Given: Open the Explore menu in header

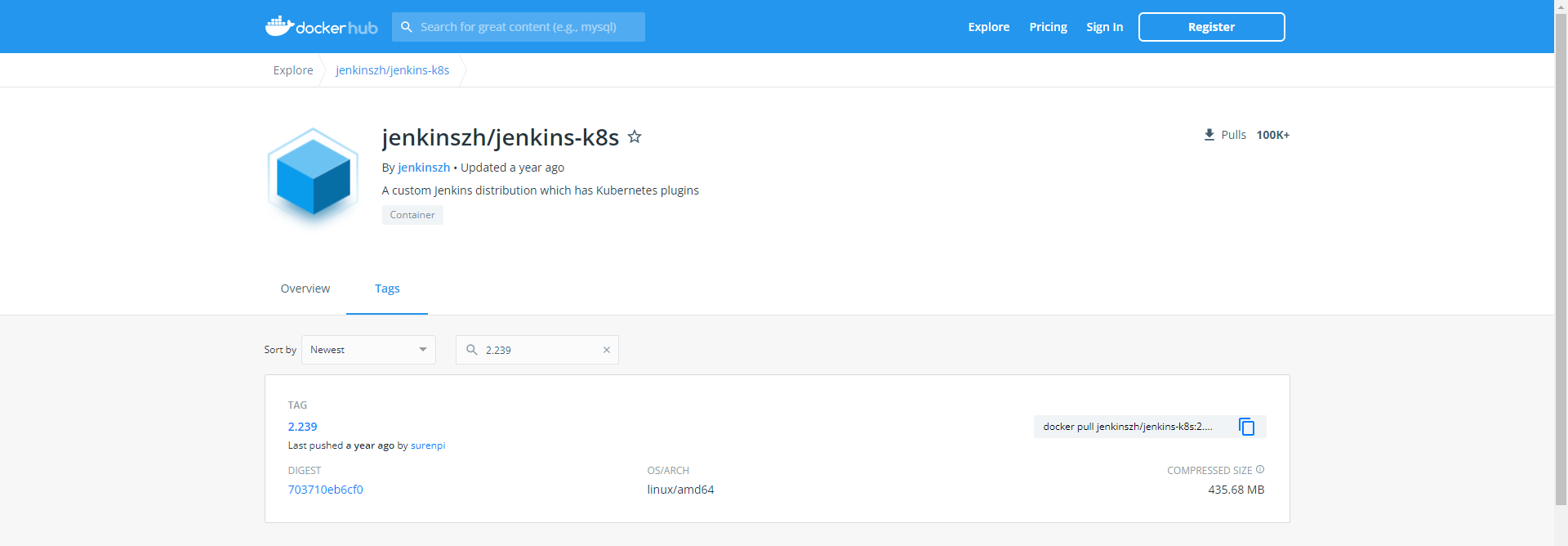Looking at the screenshot, I should tap(989, 27).
